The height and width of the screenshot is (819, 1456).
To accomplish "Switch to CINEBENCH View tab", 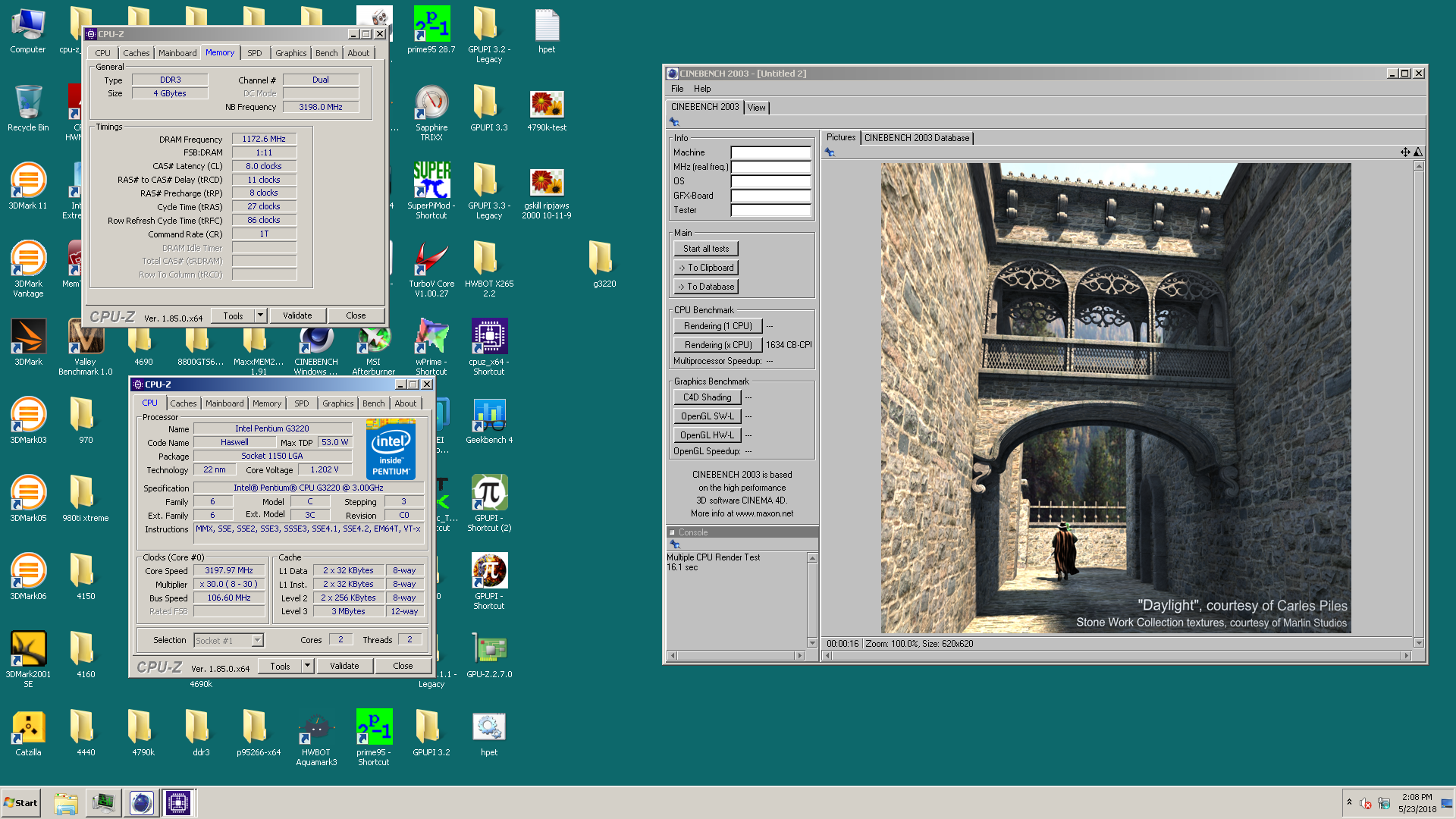I will pyautogui.click(x=757, y=108).
